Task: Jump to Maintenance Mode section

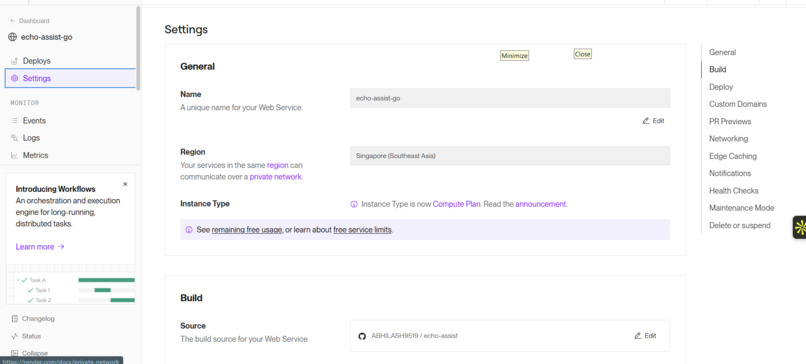Action: coord(741,208)
